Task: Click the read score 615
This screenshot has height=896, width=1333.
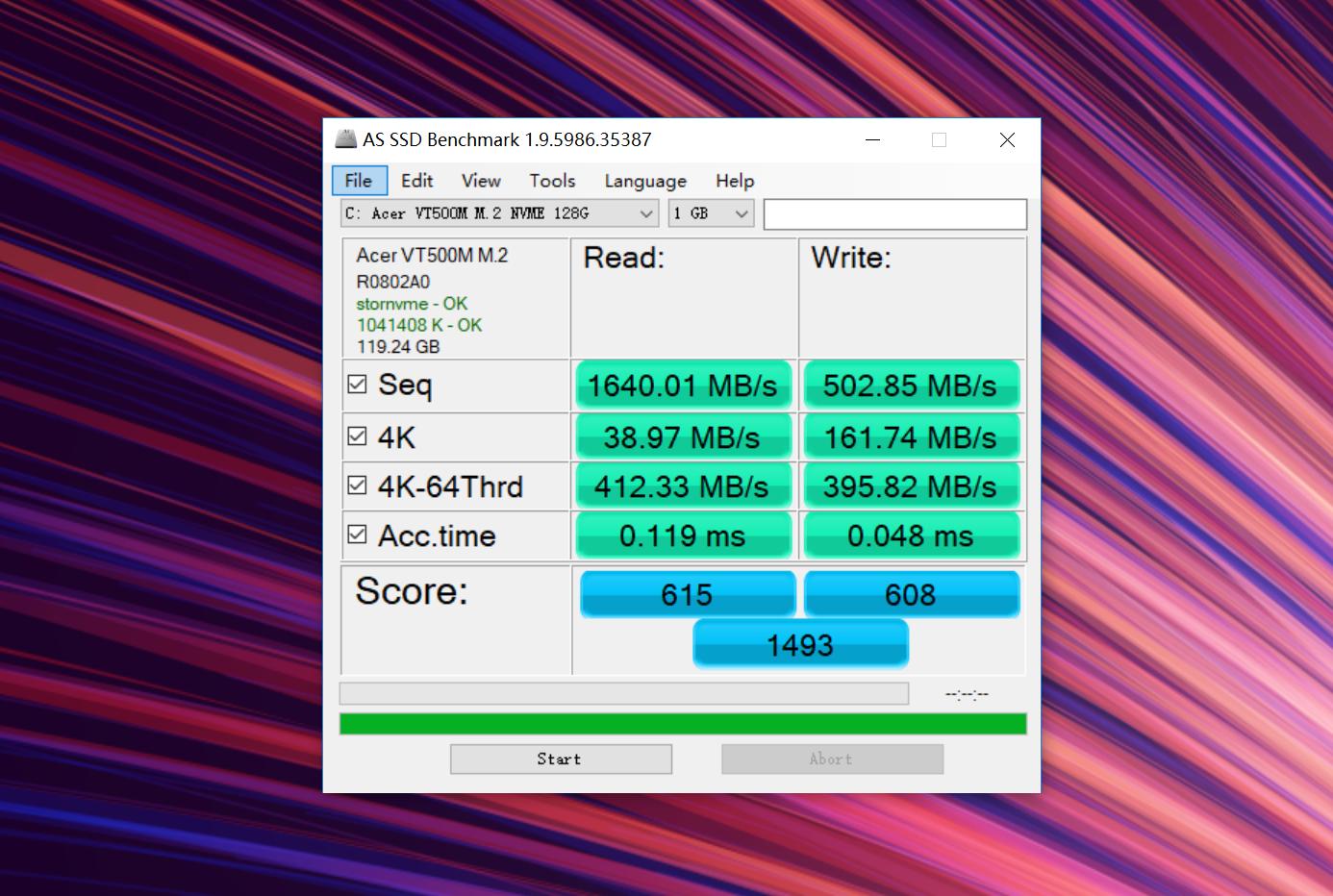Action: click(688, 594)
